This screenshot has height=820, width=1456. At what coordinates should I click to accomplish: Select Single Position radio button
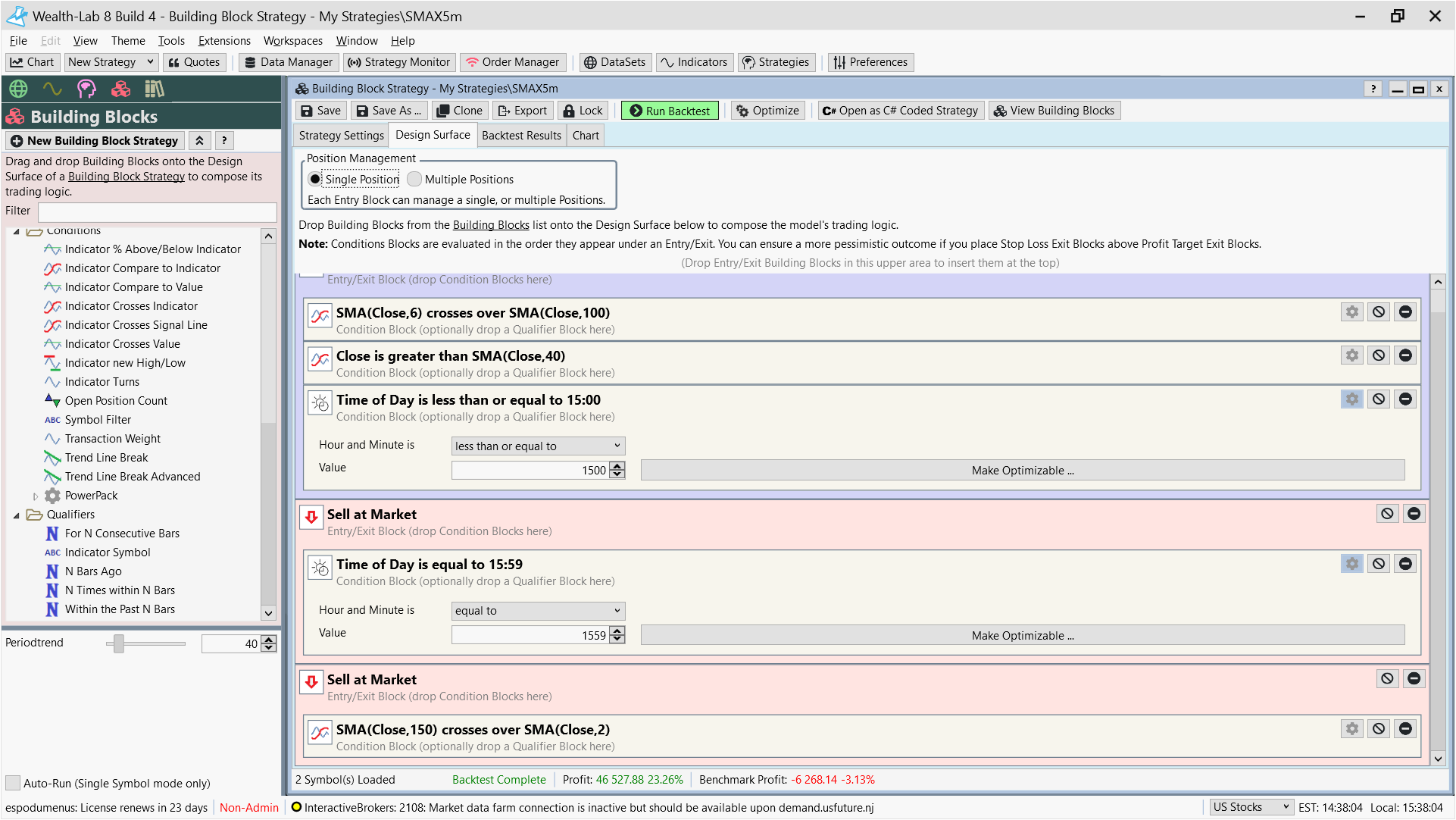click(315, 180)
